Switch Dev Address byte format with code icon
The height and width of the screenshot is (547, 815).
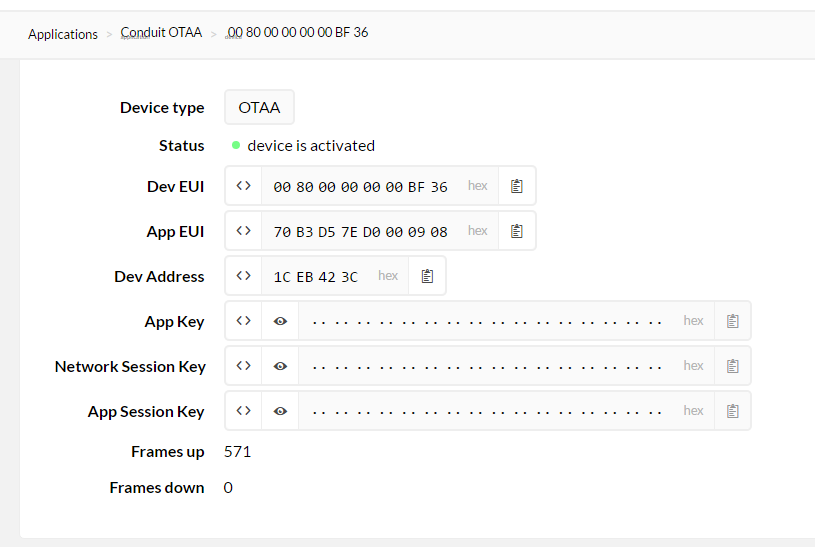coord(243,276)
